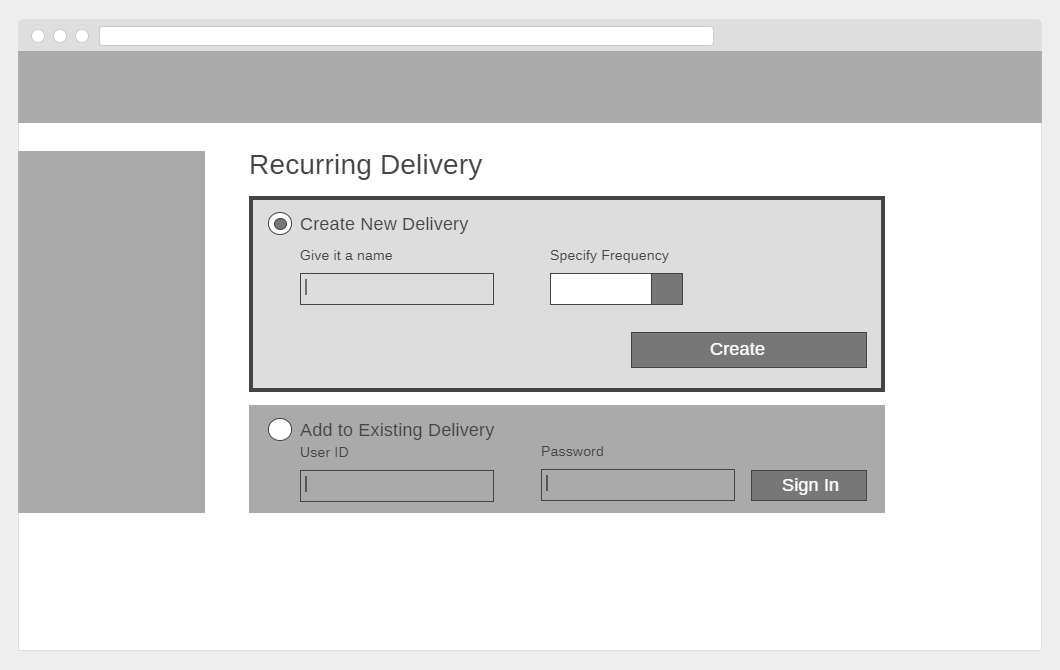Click the Specify Frequency field label
Viewport: 1060px width, 670px height.
609,256
